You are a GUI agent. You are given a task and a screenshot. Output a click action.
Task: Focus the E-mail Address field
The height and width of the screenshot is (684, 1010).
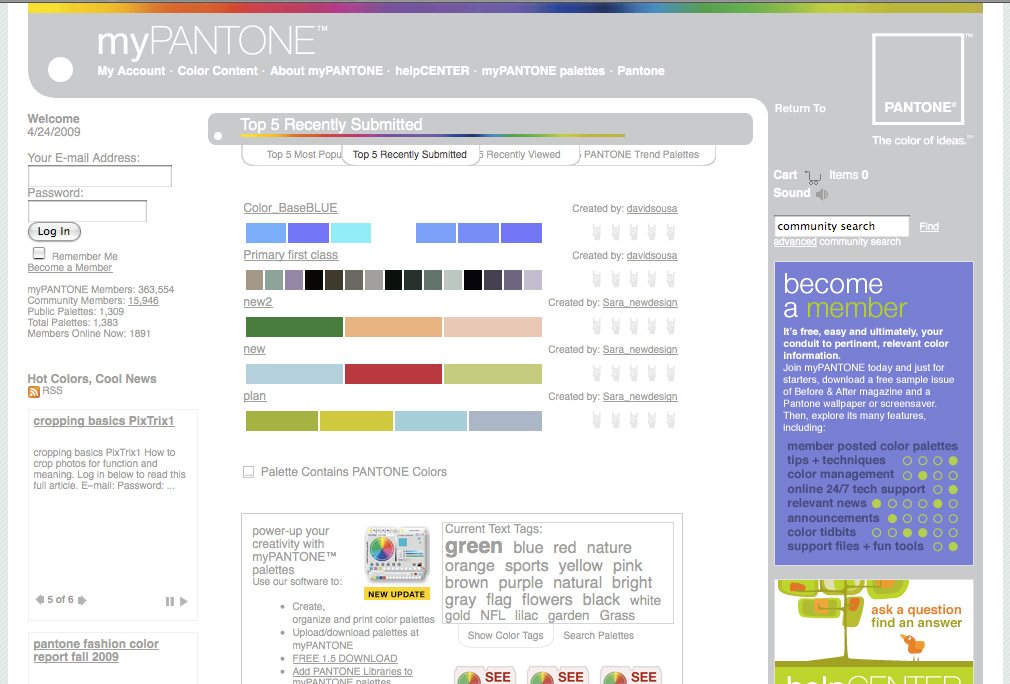pos(100,176)
